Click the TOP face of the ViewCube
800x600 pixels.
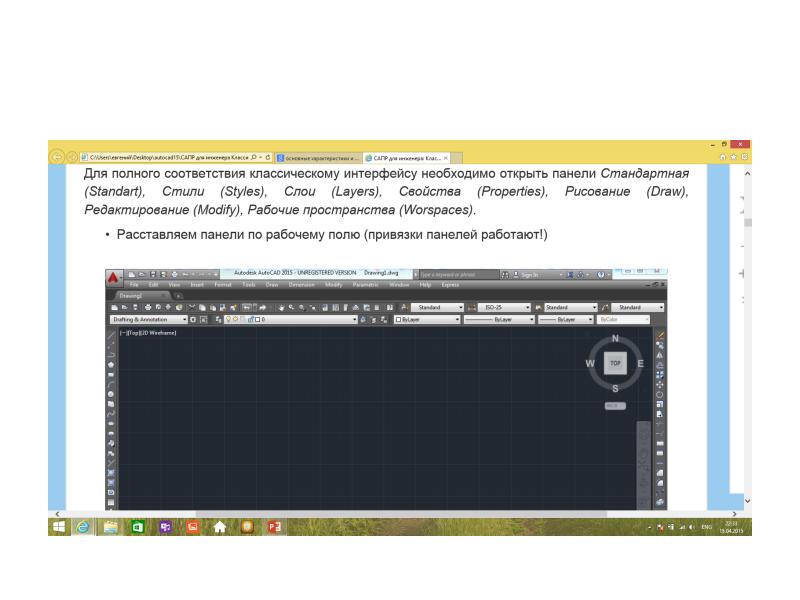coord(615,363)
